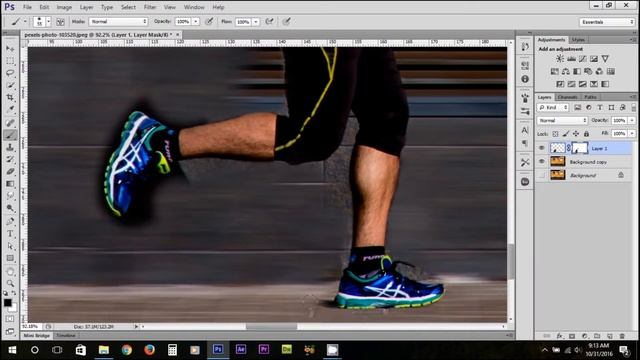Toggle pressure for opacity button
This screenshot has width=640, height=360.
[x=209, y=22]
